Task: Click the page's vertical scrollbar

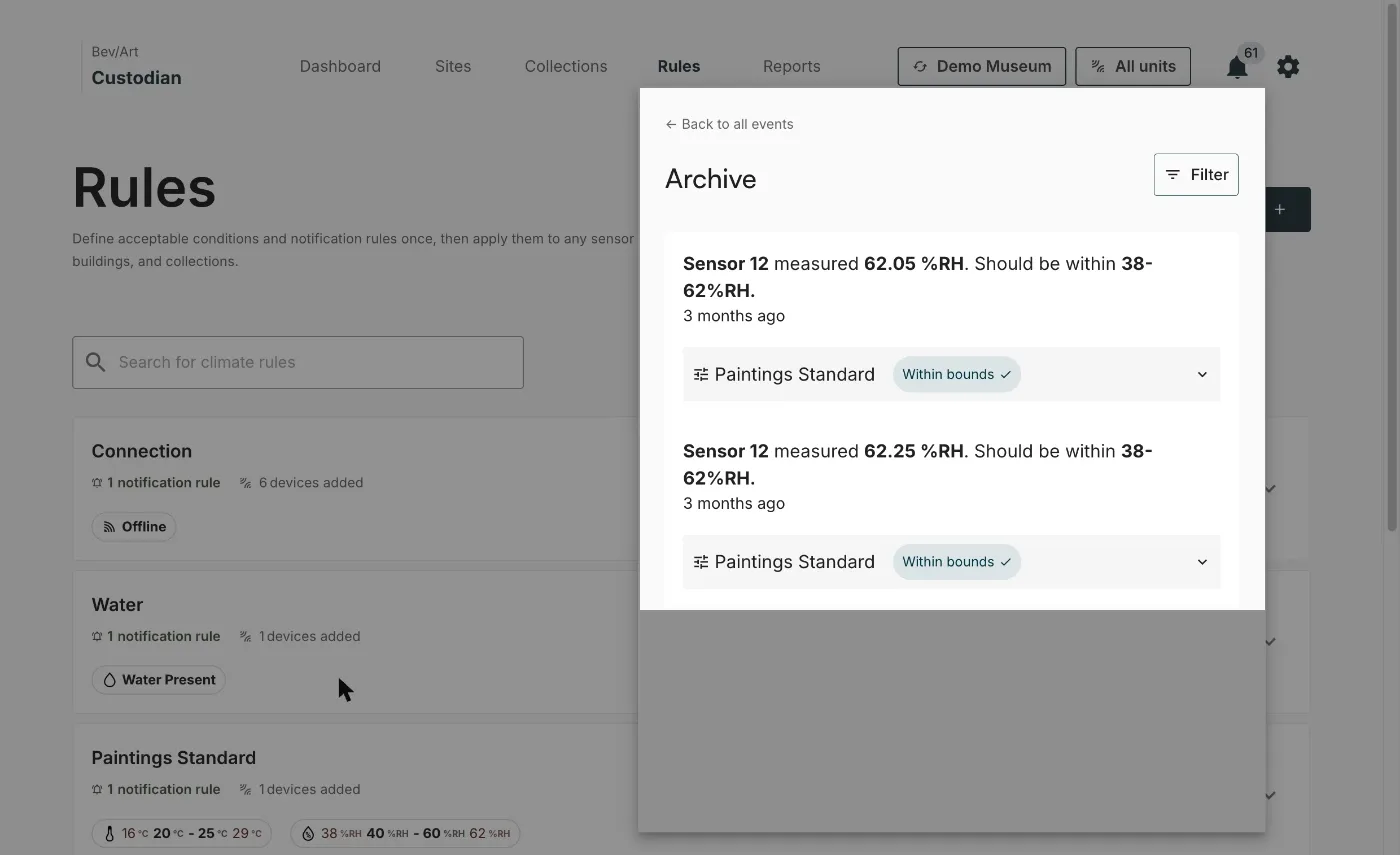Action: [1391, 270]
